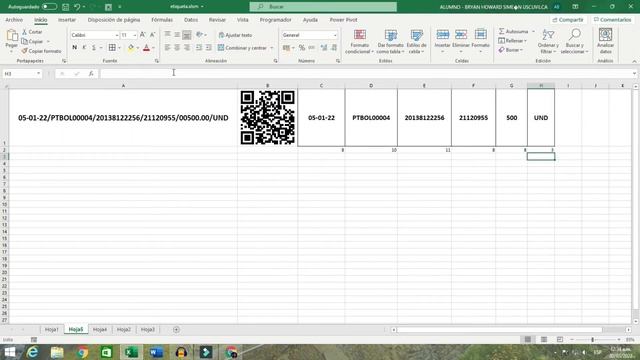Click the Eliminar cells button
This screenshot has width=640, height=360.
coord(461,41)
